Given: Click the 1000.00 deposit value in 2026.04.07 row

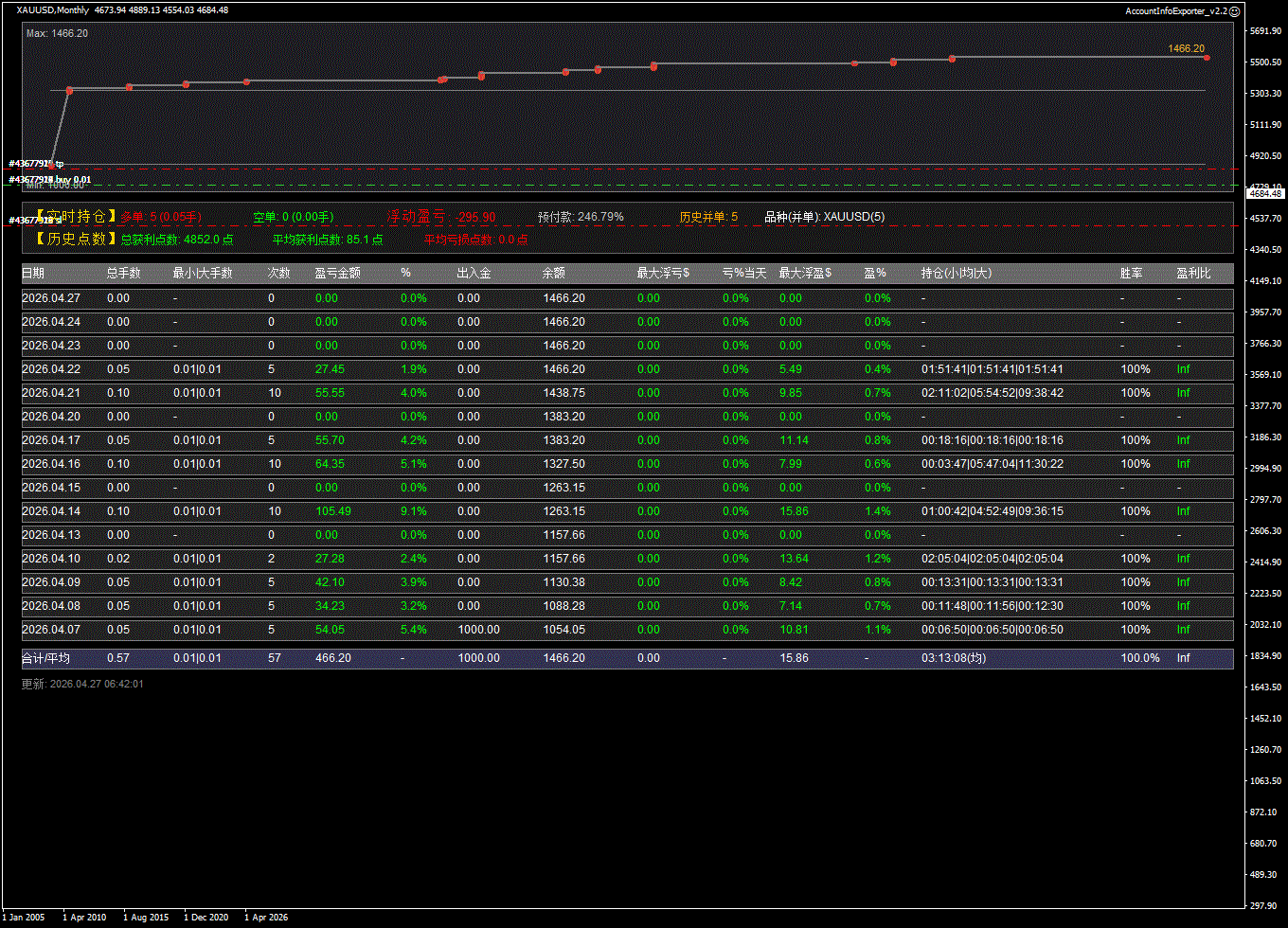Looking at the screenshot, I should (478, 630).
